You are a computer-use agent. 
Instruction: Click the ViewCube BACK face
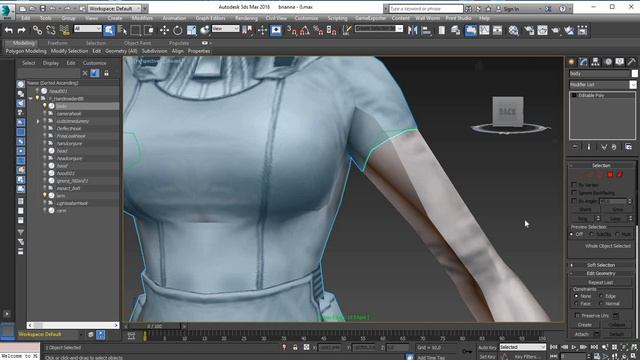[508, 111]
